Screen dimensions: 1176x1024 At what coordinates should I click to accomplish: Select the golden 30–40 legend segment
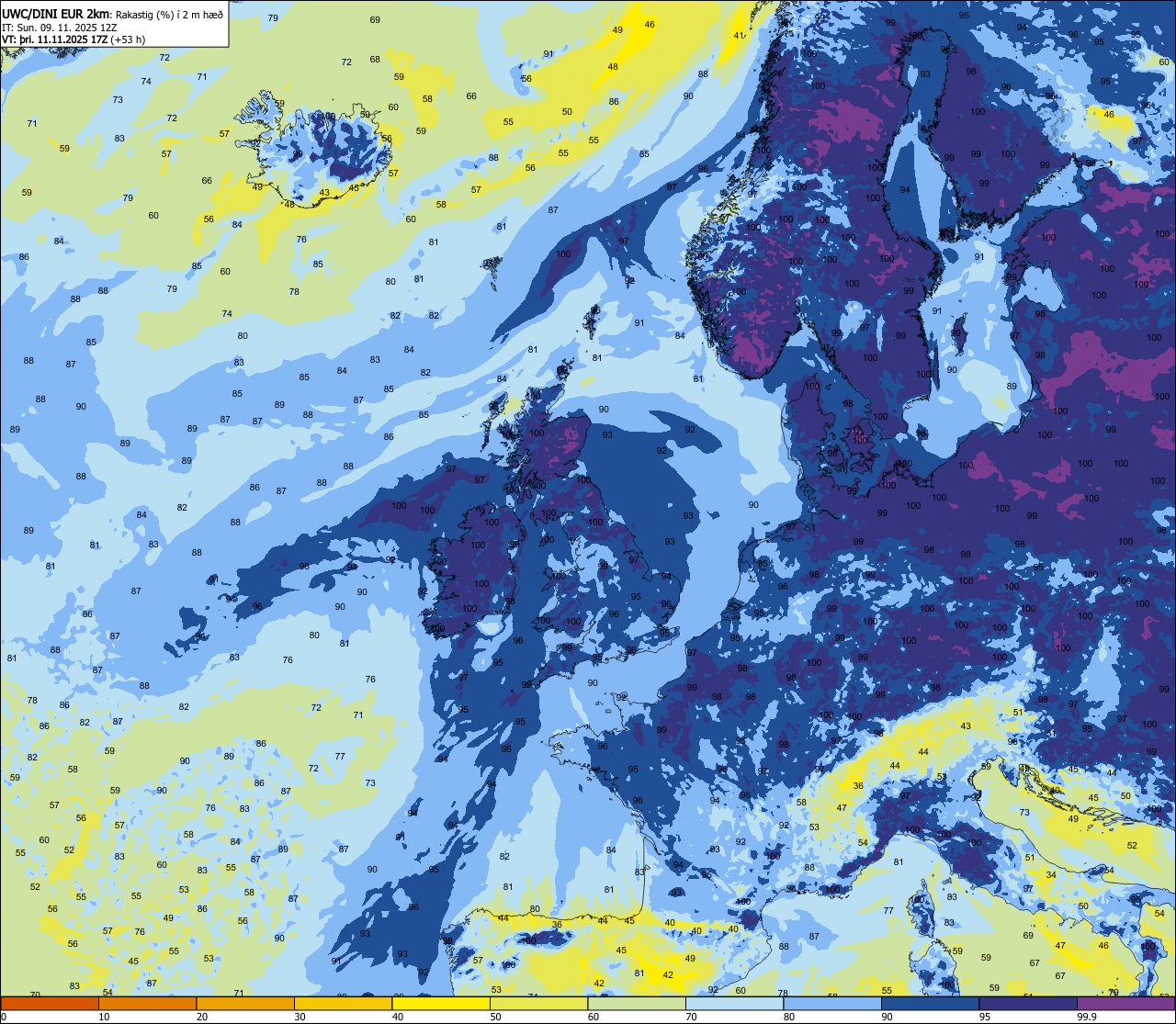[343, 1003]
